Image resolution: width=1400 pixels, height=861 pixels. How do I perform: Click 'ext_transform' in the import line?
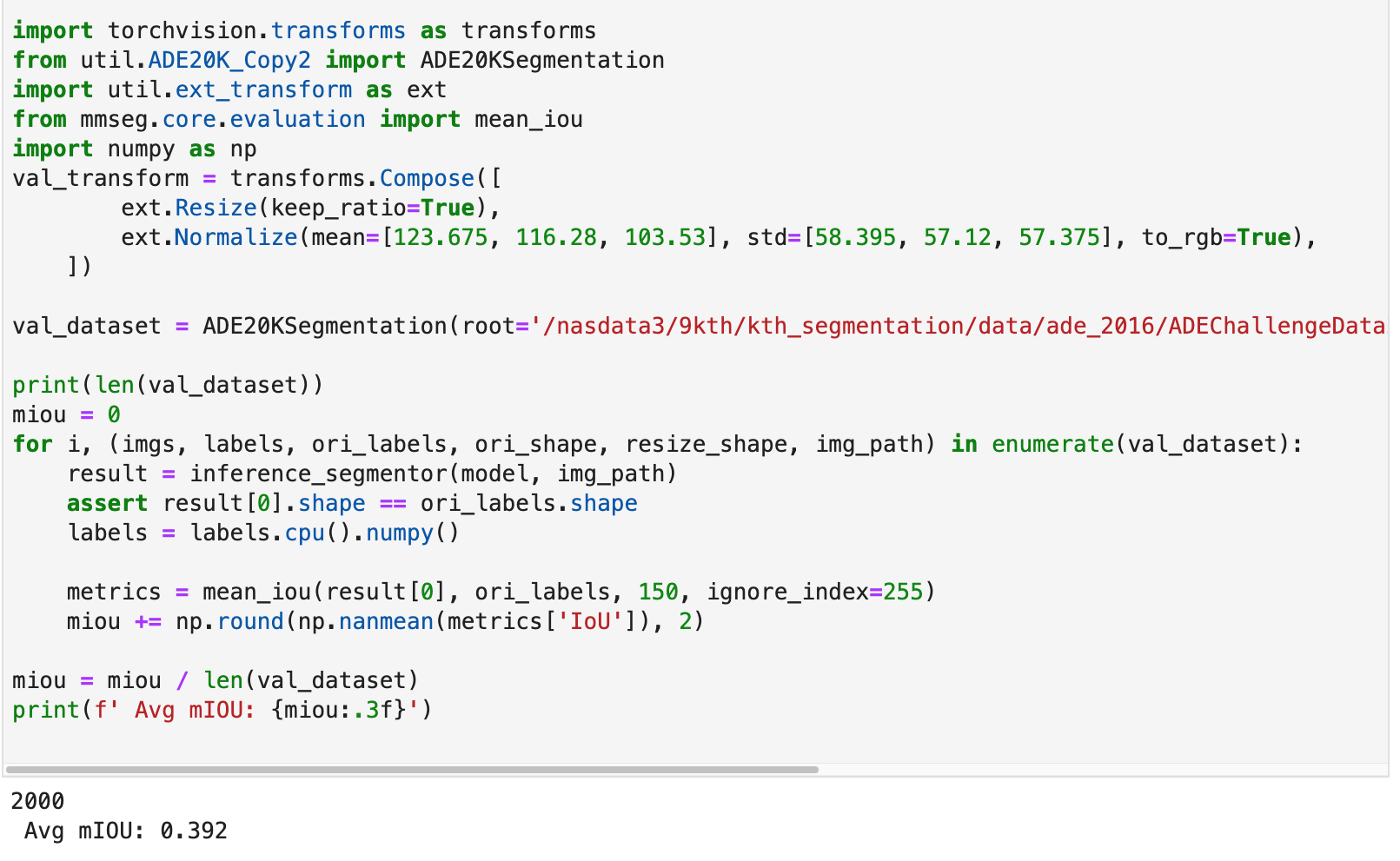pyautogui.click(x=263, y=89)
